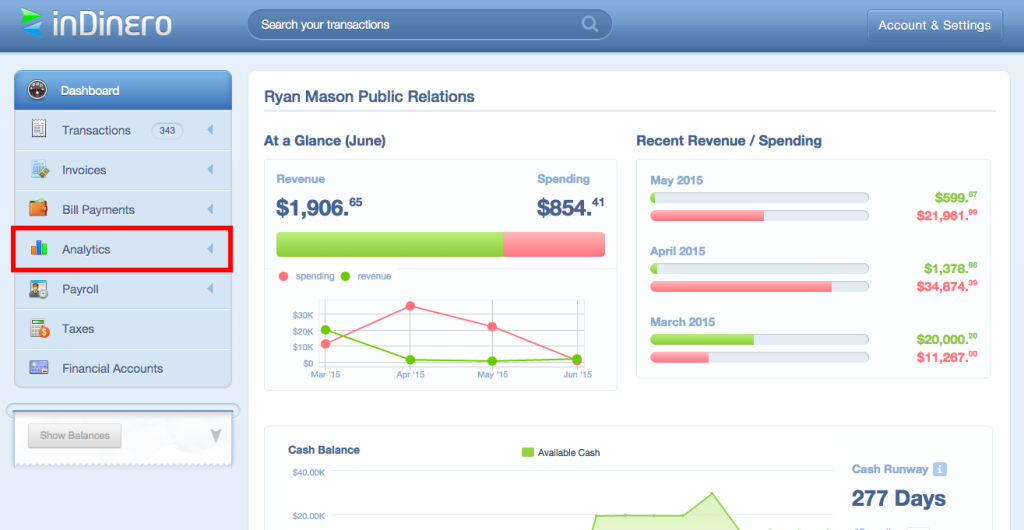Click the 277 Days runway value
1024x530 pixels.
point(899,499)
